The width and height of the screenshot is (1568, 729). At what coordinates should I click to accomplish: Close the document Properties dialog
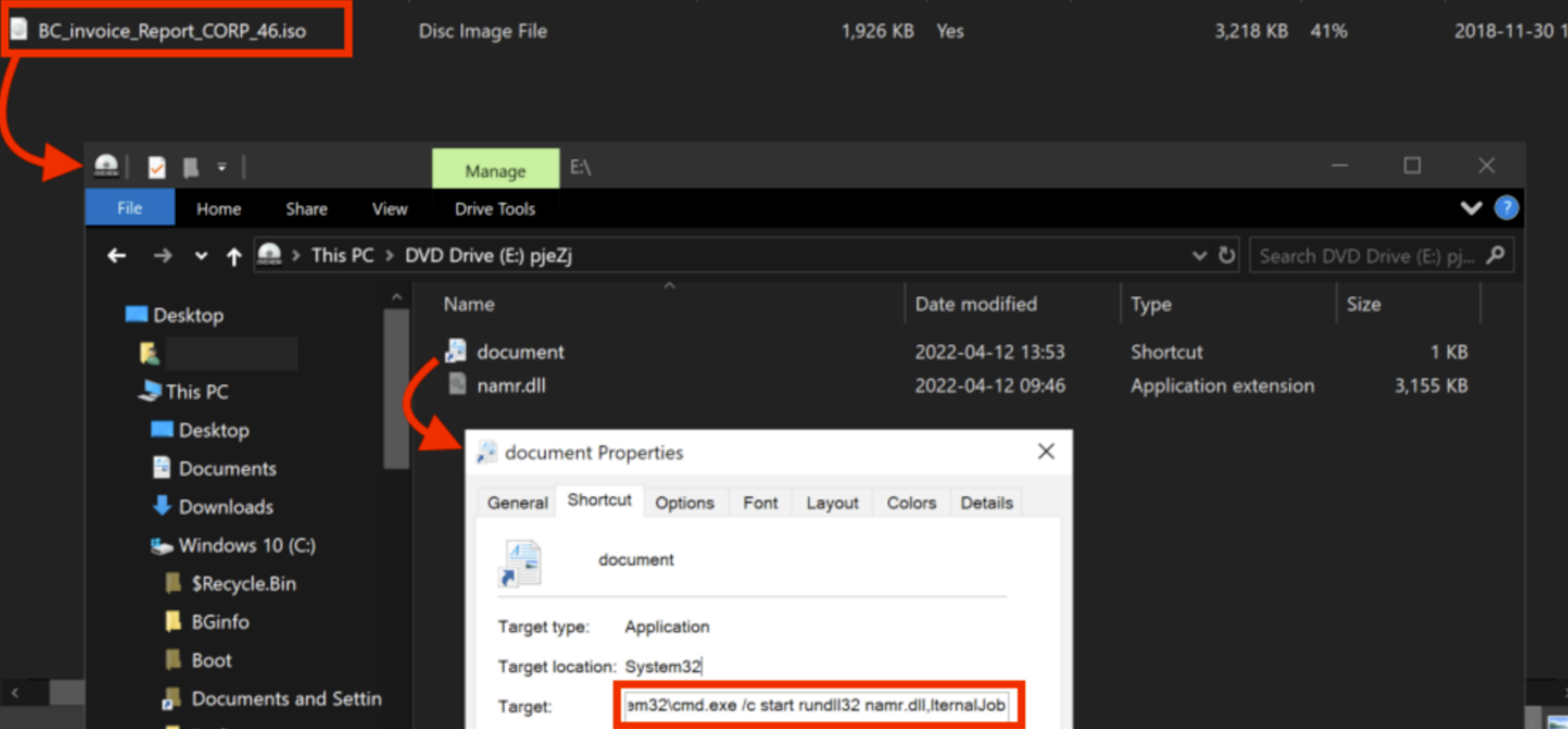(1046, 452)
